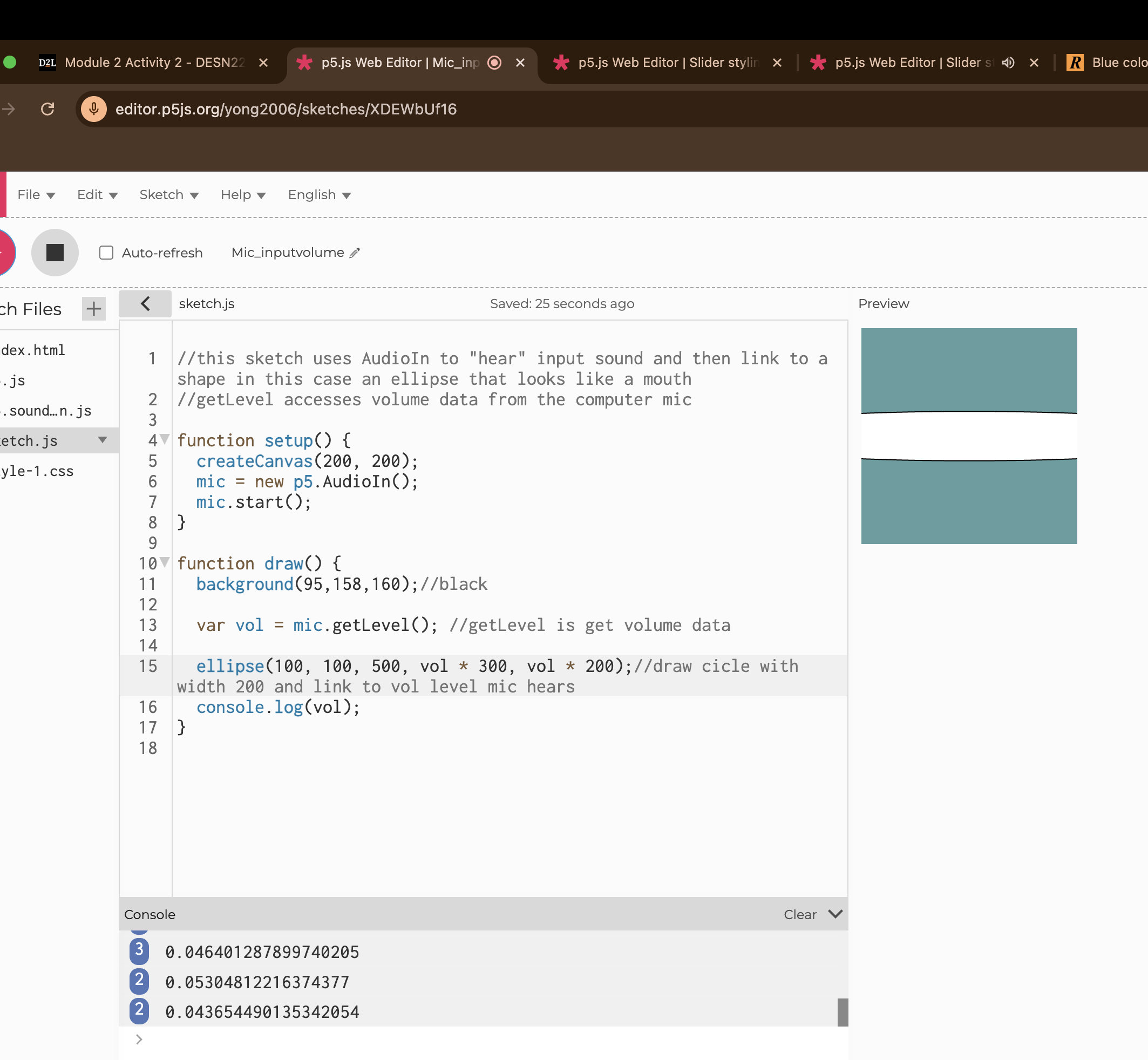The height and width of the screenshot is (1060, 1148).
Task: Click the recording indicator on Mic_inp tab
Action: pos(494,63)
